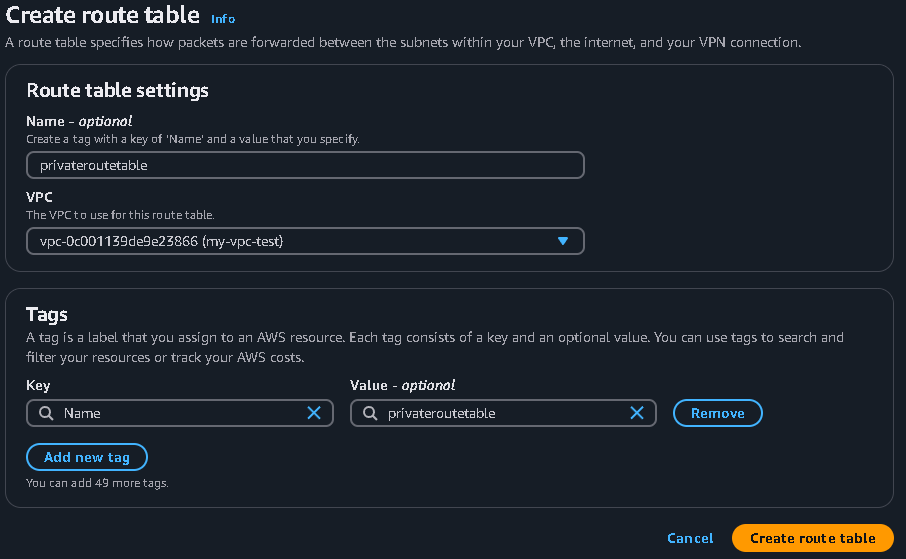Open the VPC dropdown showing my-vpc-test
This screenshot has width=906, height=559.
click(305, 241)
